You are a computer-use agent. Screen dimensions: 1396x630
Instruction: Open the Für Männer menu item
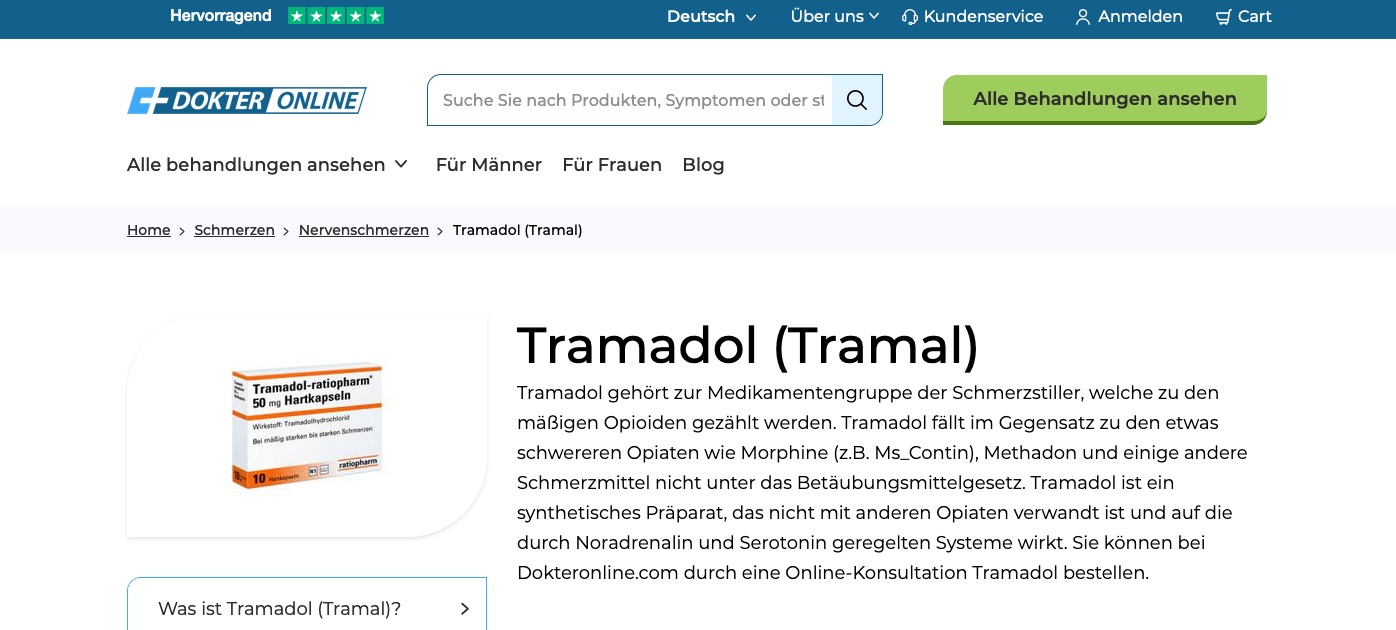[489, 164]
